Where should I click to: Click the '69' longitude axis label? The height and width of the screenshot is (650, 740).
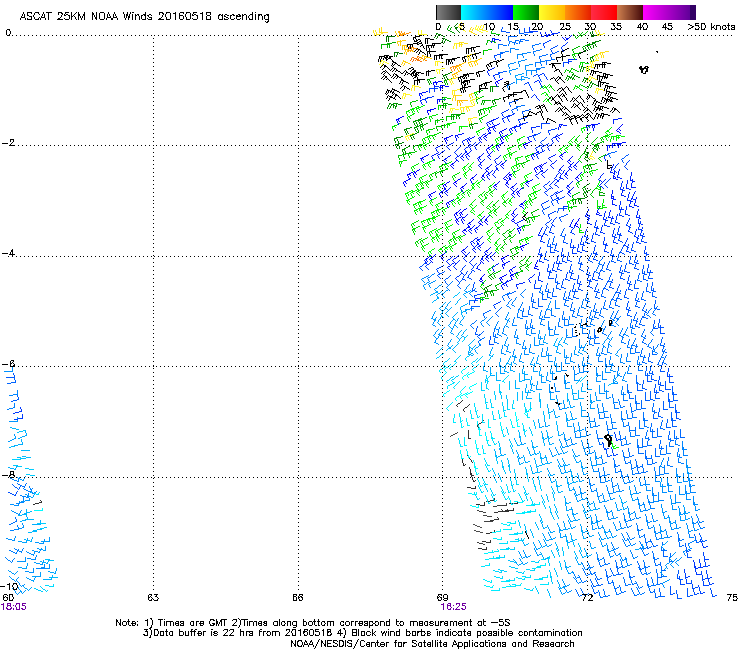442,598
